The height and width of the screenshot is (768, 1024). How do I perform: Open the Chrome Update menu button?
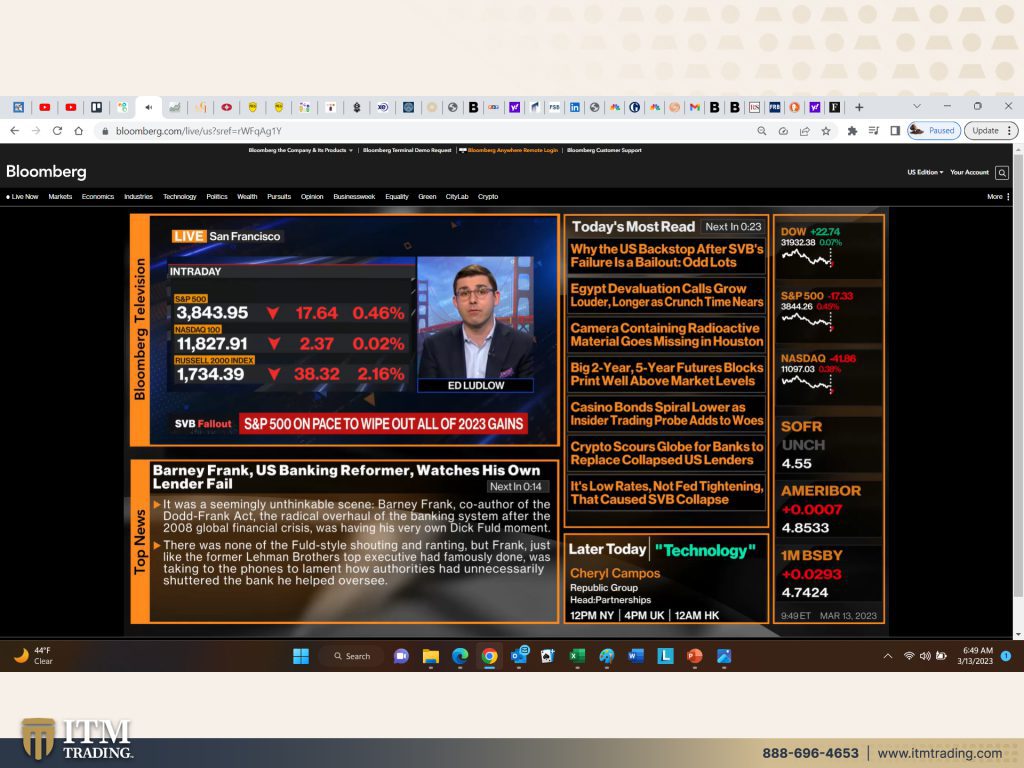(991, 131)
